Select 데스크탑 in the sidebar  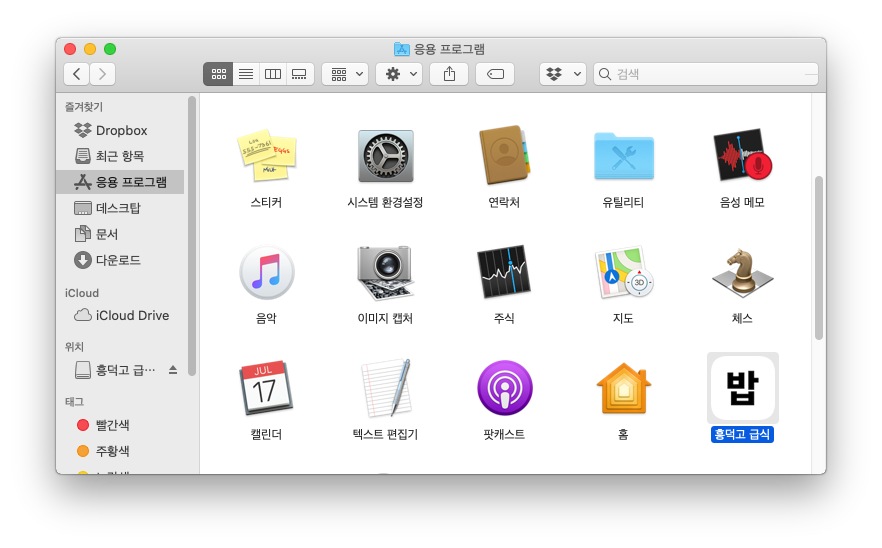[x=120, y=208]
